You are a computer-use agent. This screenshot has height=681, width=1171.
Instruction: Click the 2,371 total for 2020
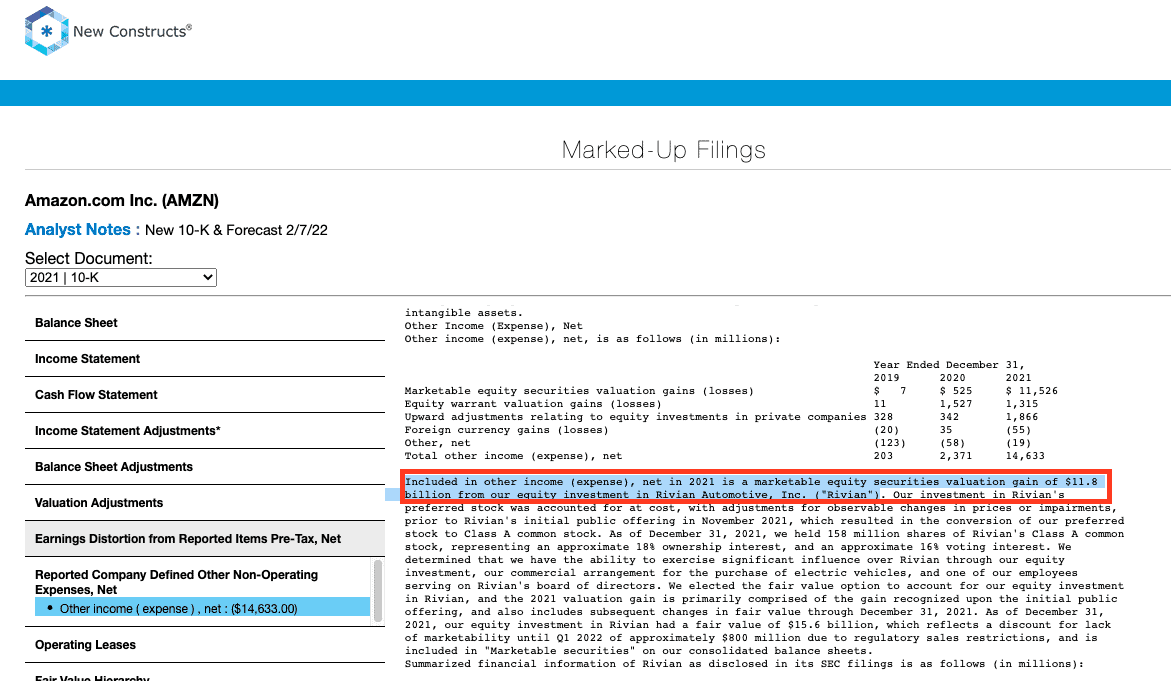[x=956, y=456]
